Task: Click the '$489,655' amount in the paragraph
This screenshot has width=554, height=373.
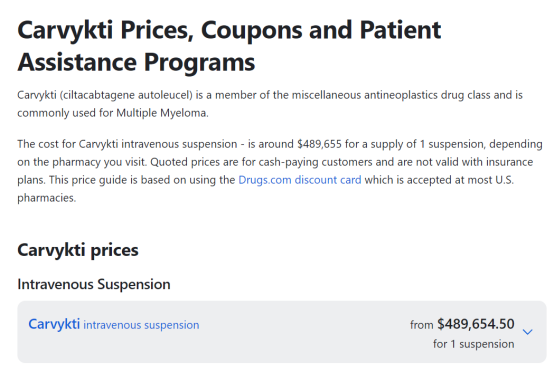Action: click(319, 144)
